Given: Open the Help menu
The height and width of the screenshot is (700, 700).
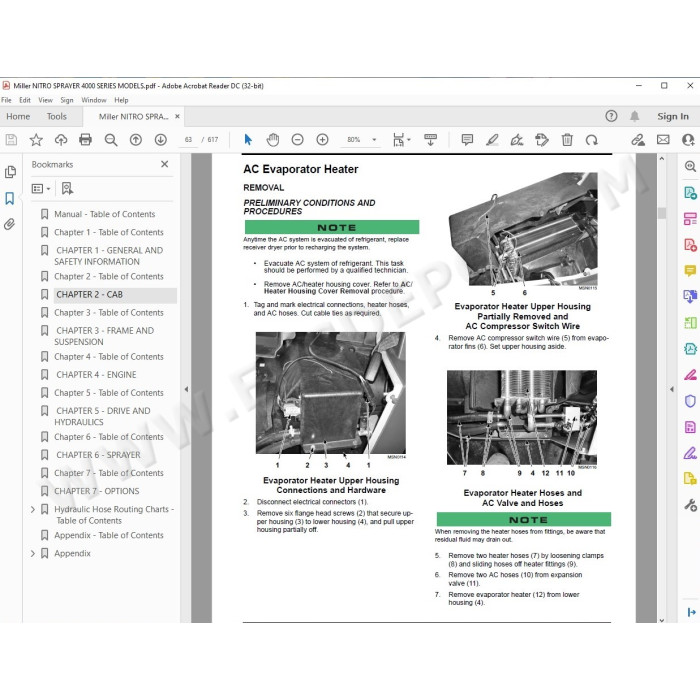Looking at the screenshot, I should tap(121, 100).
